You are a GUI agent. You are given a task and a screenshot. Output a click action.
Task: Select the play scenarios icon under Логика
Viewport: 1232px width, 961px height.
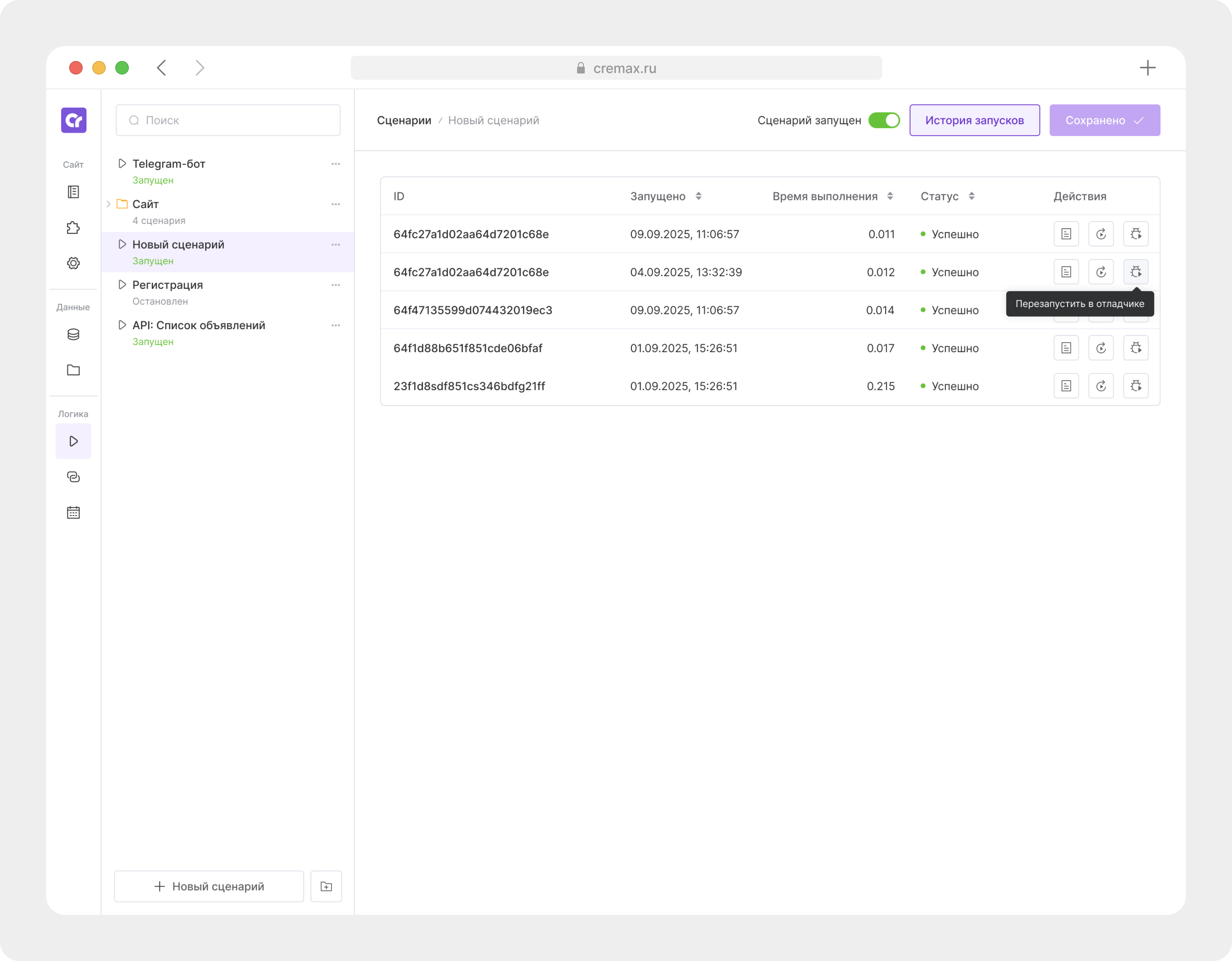(74, 441)
